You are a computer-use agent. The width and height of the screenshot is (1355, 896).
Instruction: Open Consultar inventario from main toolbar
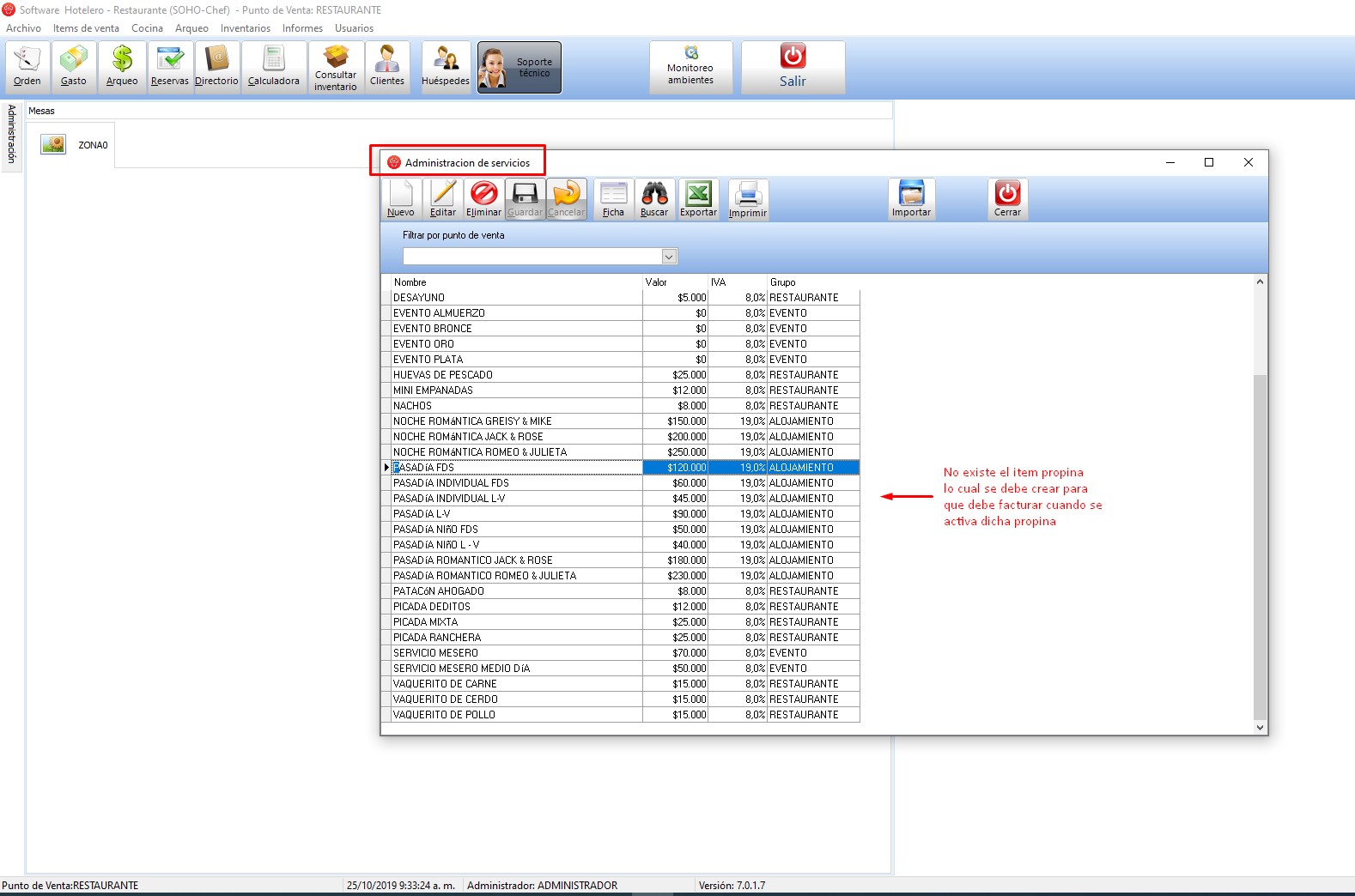point(336,67)
